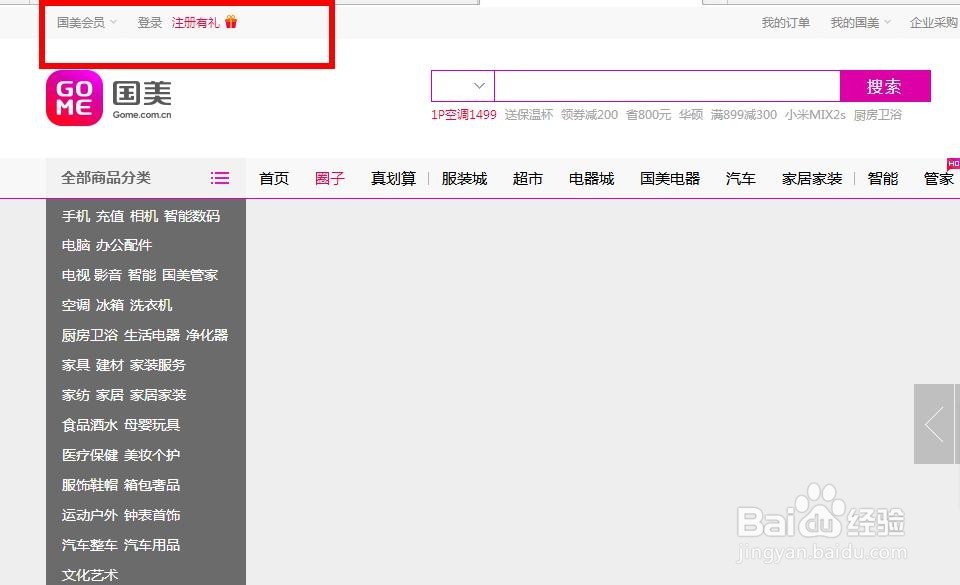The image size is (960, 585).
Task: Select 电脑 in category sidebar
Action: [76, 245]
